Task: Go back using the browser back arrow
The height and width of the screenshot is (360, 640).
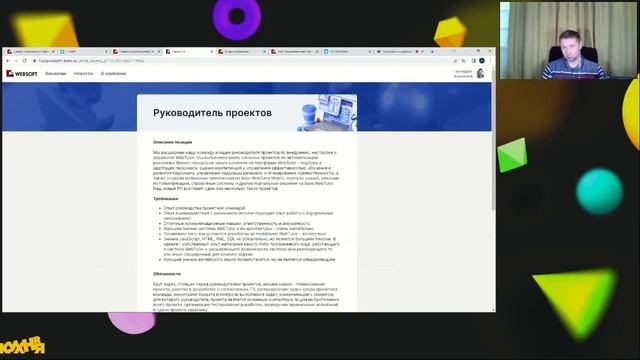Action: point(8,61)
